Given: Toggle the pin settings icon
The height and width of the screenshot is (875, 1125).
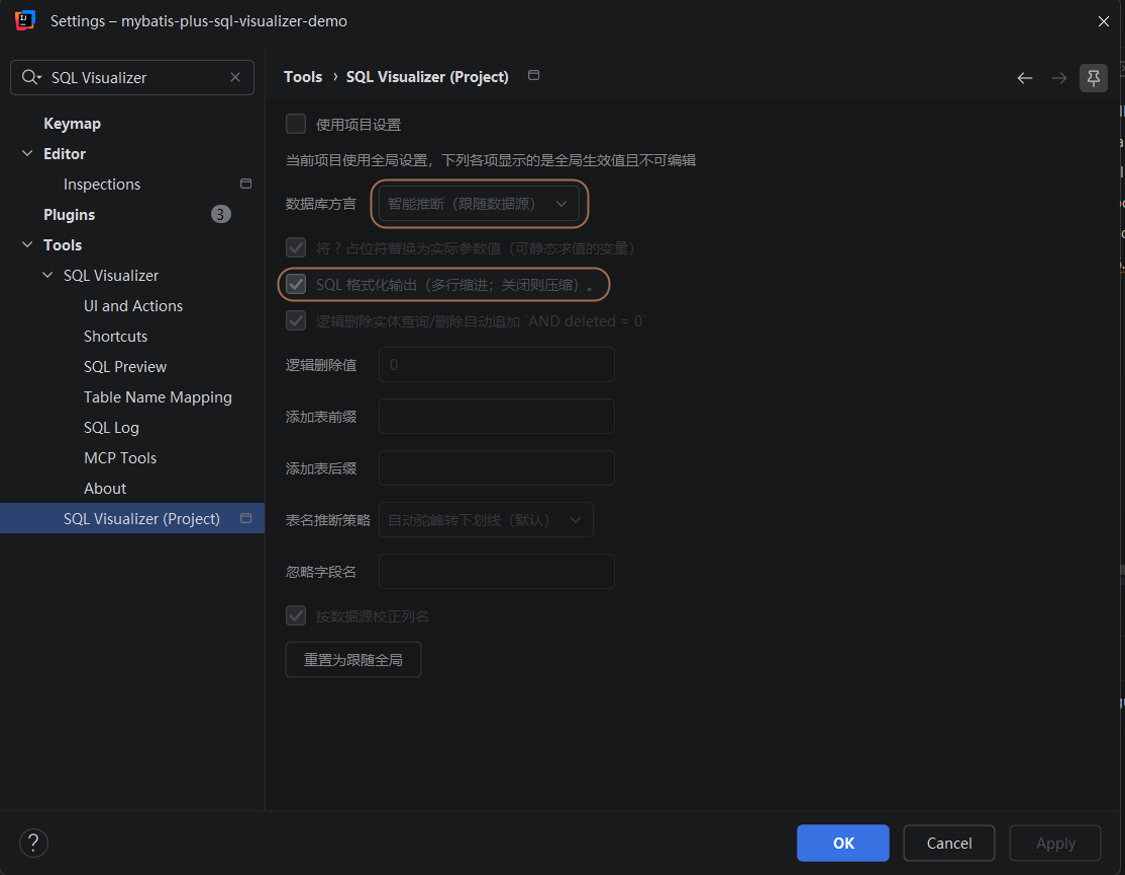Looking at the screenshot, I should pos(1093,77).
